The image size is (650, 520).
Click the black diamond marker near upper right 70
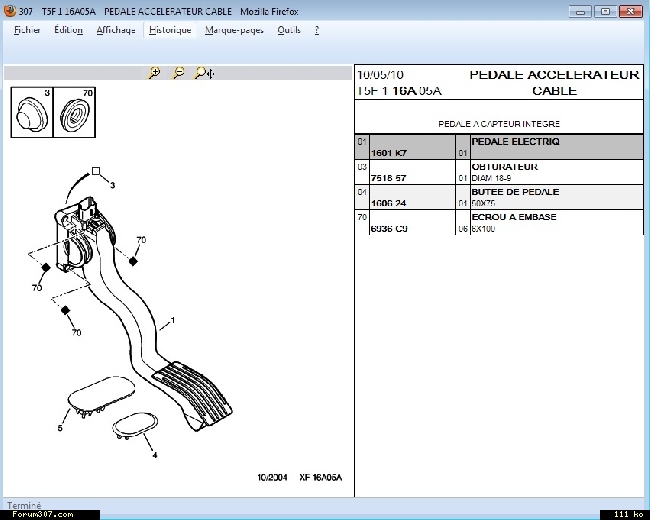click(x=133, y=261)
